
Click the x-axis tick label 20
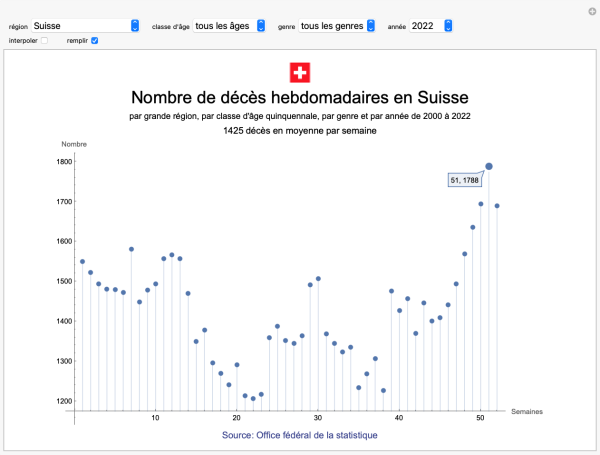click(236, 418)
